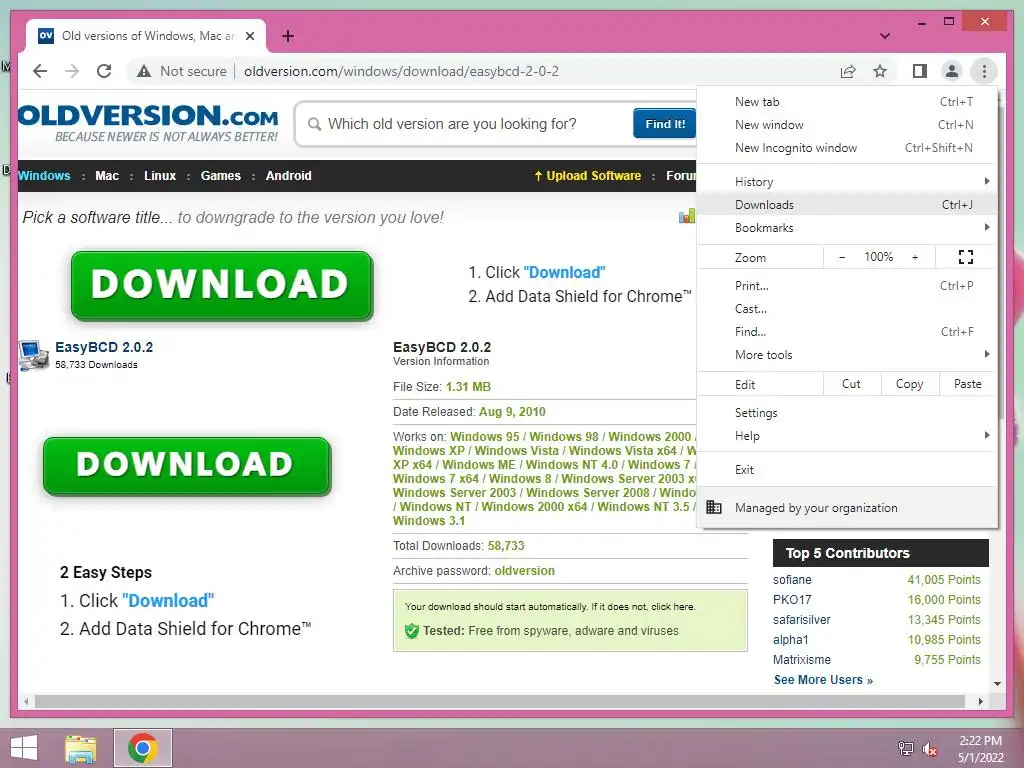Click the vertical scrollbar down arrow
The image size is (1024, 768).
997,684
